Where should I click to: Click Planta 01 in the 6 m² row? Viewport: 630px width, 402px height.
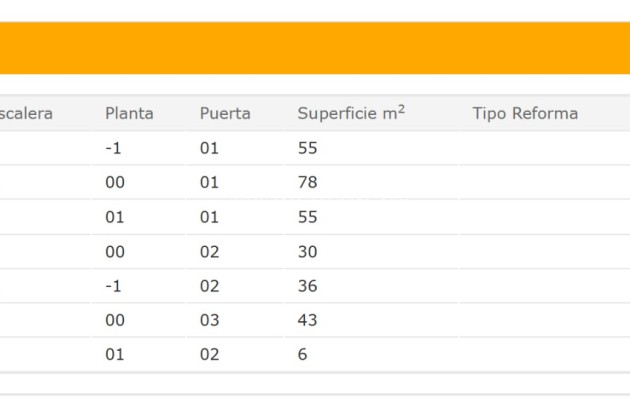(x=115, y=354)
